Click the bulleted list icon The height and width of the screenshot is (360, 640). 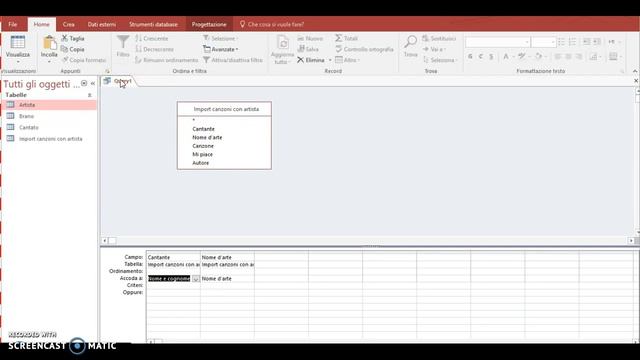[562, 42]
